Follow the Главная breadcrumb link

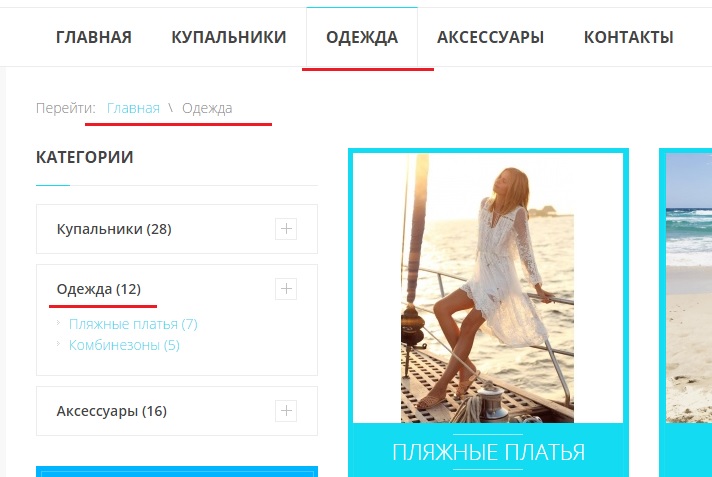coord(133,108)
